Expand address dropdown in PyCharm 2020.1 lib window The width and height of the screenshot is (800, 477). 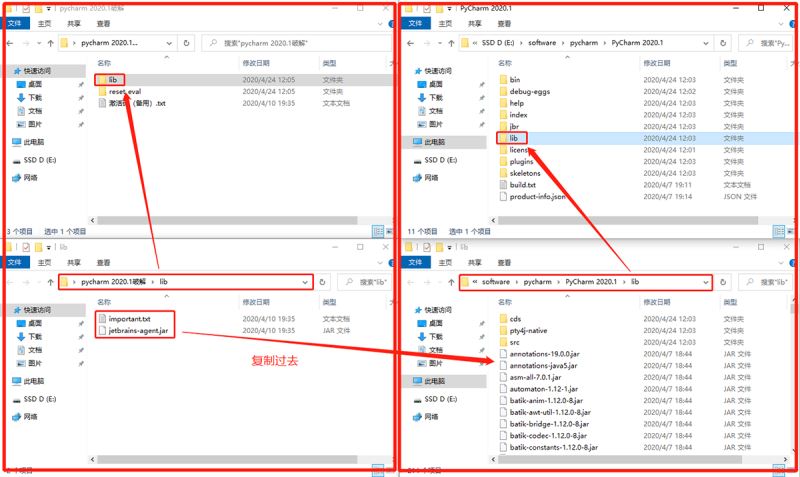pyautogui.click(x=706, y=282)
